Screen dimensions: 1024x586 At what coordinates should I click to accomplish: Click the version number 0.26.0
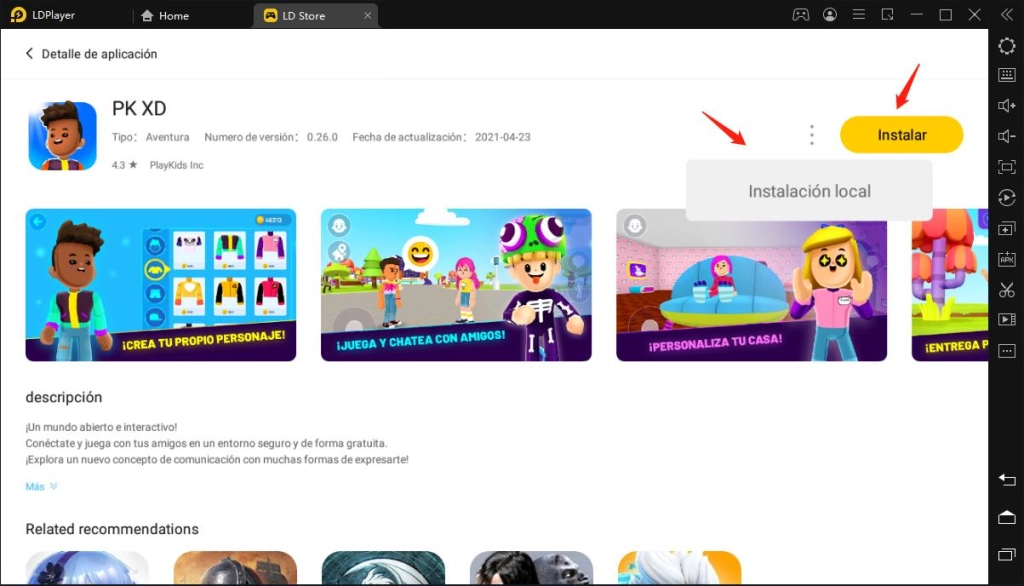click(x=322, y=137)
